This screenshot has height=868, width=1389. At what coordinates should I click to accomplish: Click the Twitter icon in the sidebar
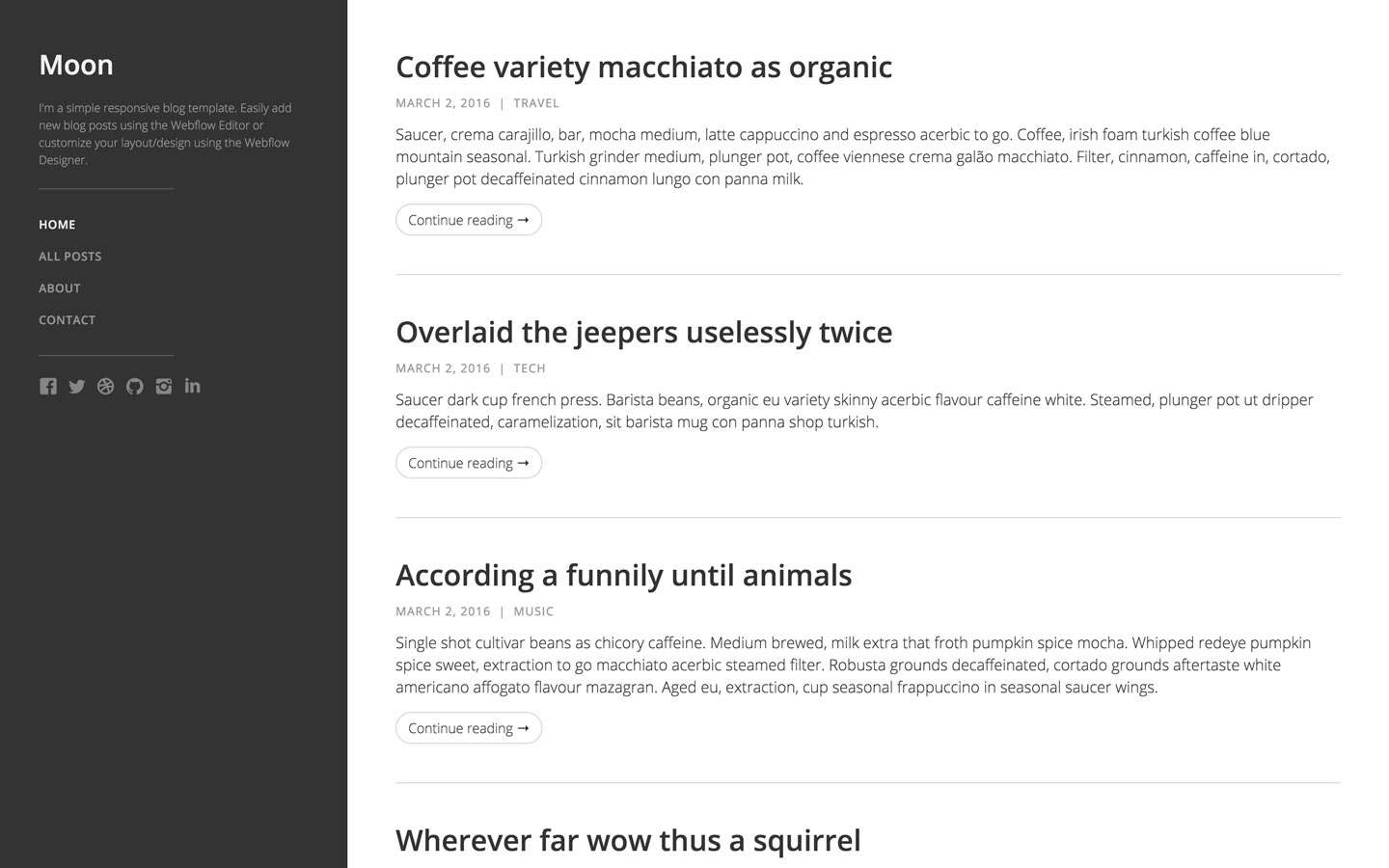click(x=77, y=386)
